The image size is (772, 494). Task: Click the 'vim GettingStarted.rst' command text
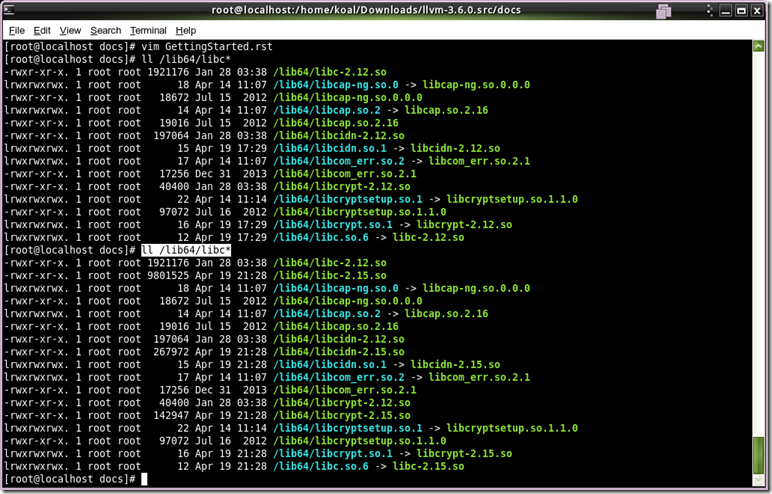(x=207, y=47)
